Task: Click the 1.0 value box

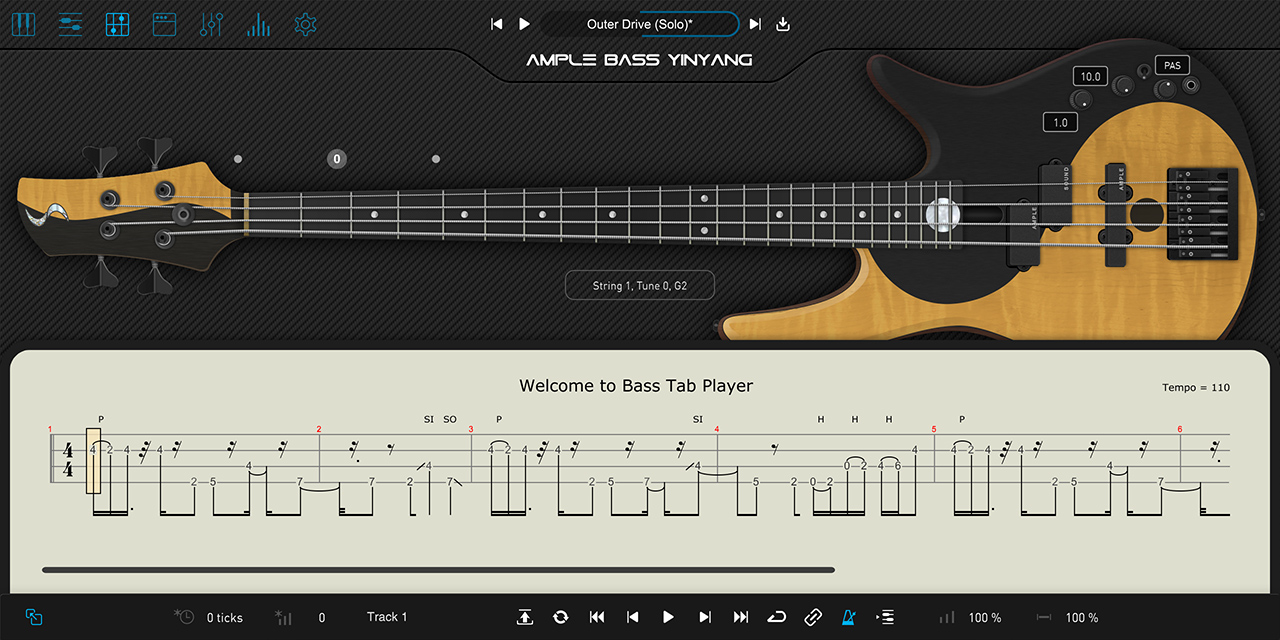Action: 1060,122
